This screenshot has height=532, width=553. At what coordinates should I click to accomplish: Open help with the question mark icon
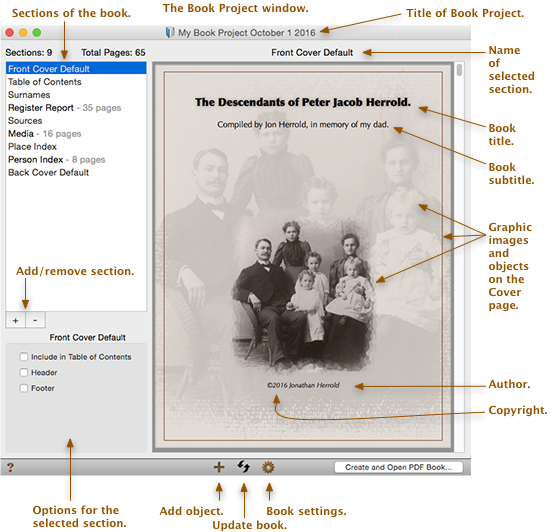coord(10,467)
